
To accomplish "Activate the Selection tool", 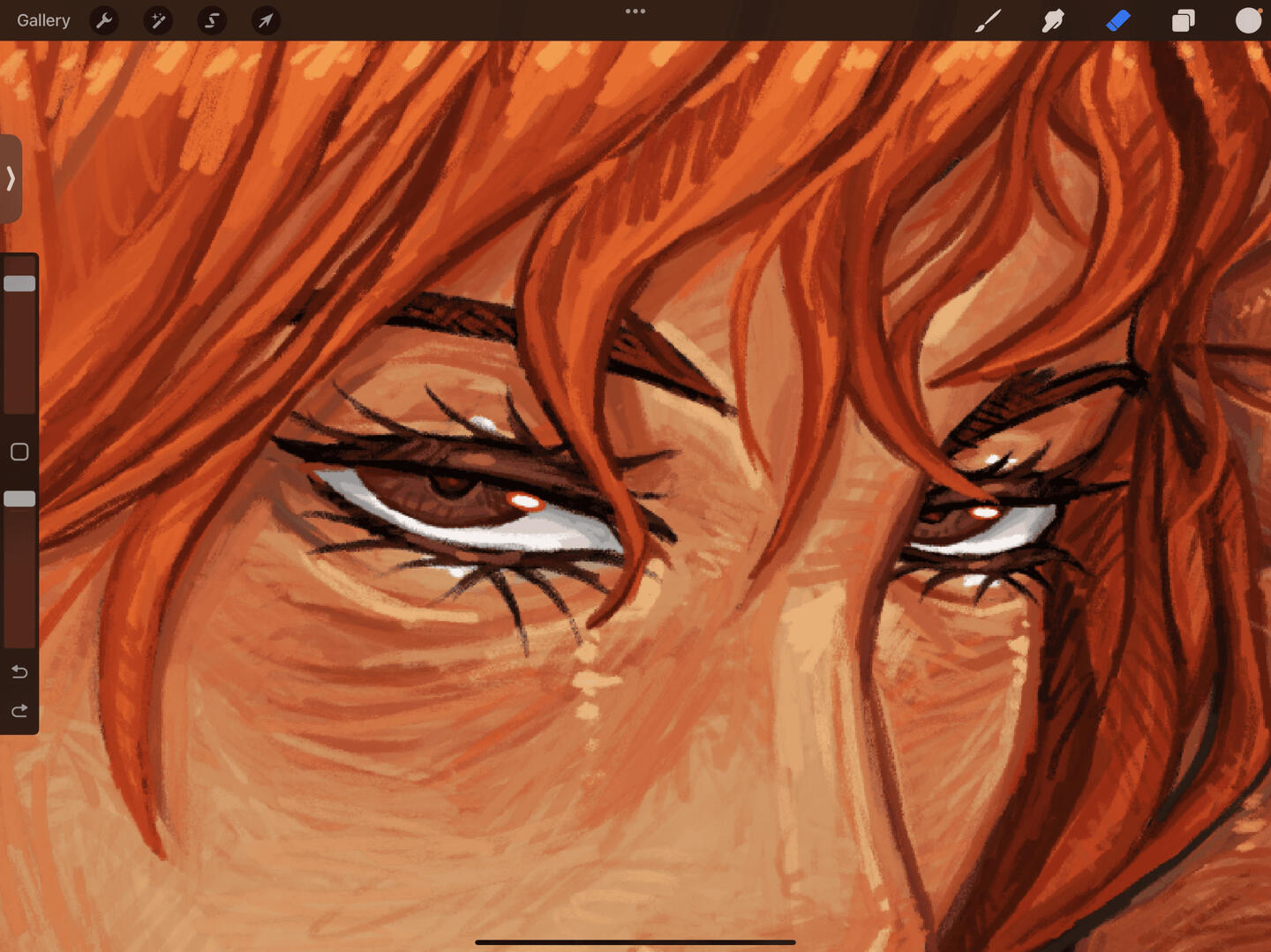I will coord(212,20).
